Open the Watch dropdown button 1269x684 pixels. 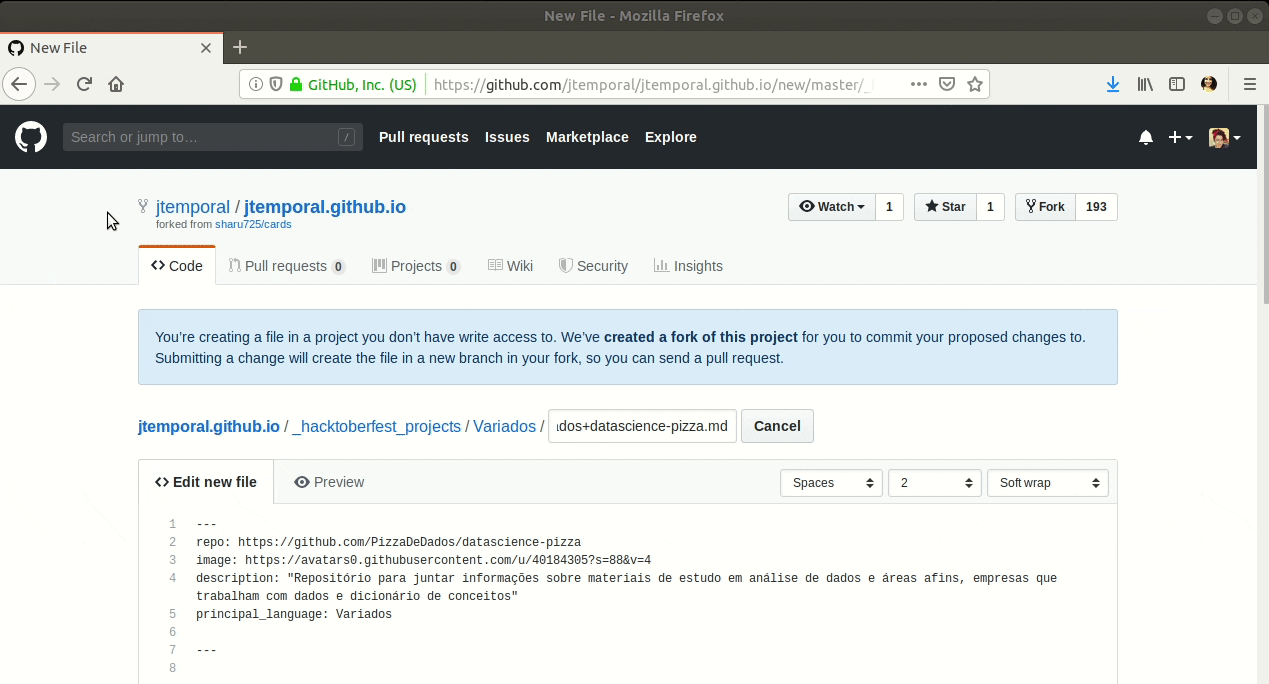[x=832, y=207]
